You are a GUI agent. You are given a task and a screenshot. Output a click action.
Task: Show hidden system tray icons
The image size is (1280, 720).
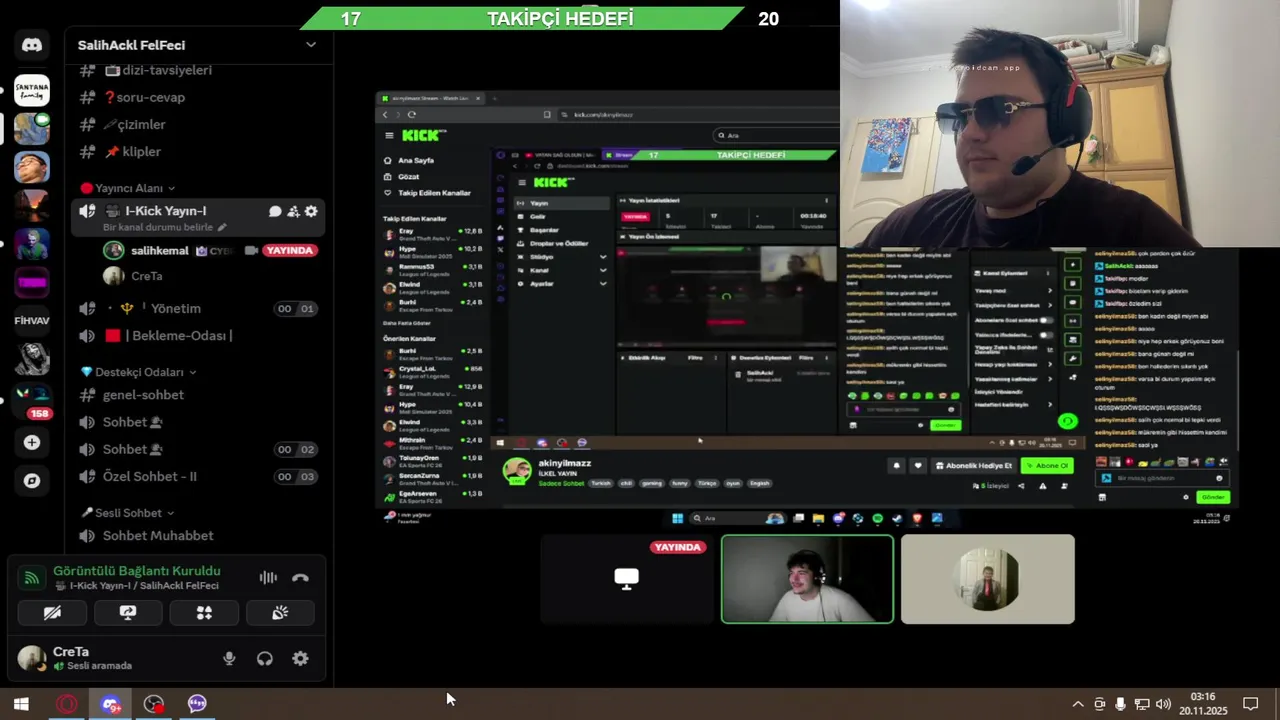(x=1078, y=704)
